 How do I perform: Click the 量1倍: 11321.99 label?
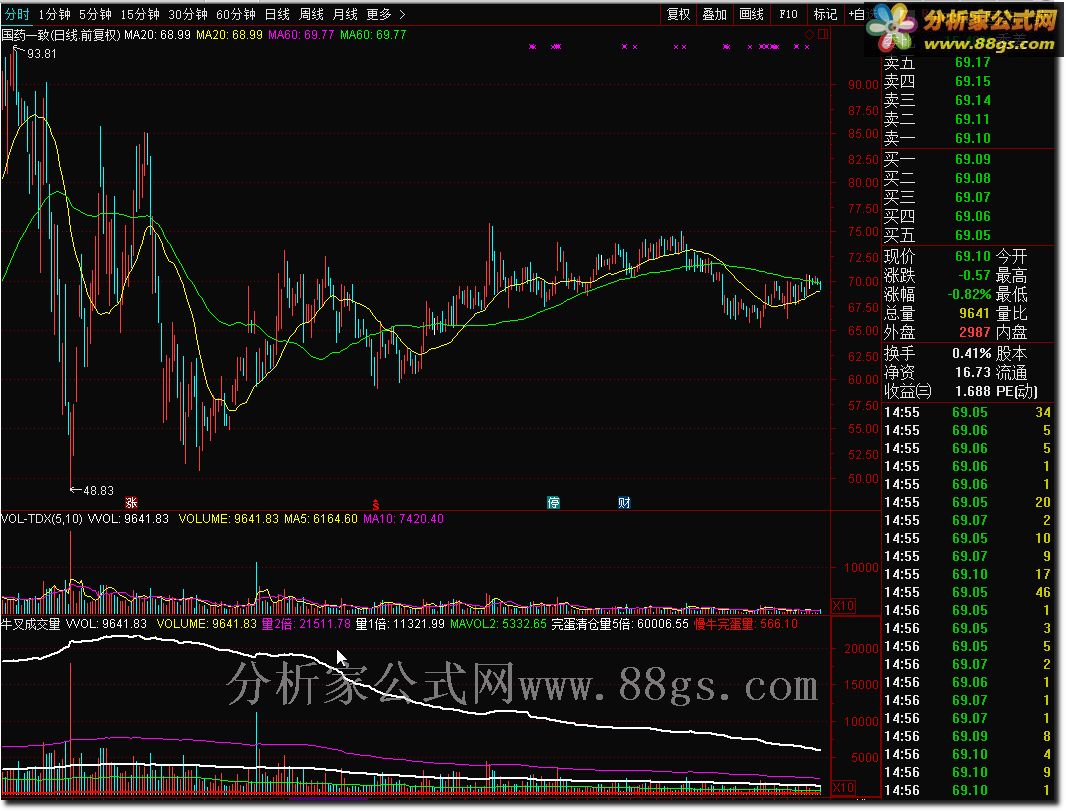[400, 623]
